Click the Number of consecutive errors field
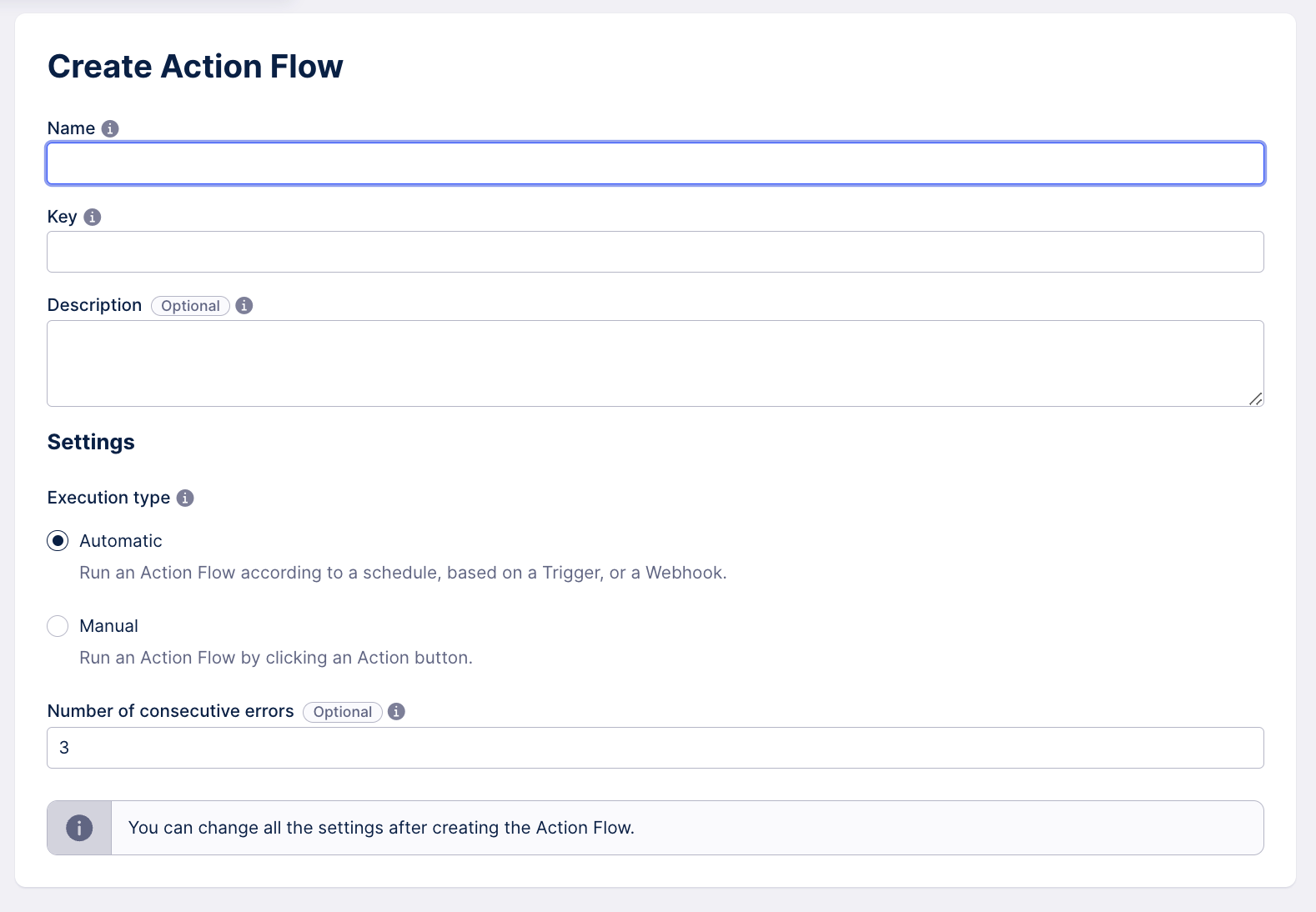Viewport: 1316px width, 912px height. pyautogui.click(x=655, y=748)
